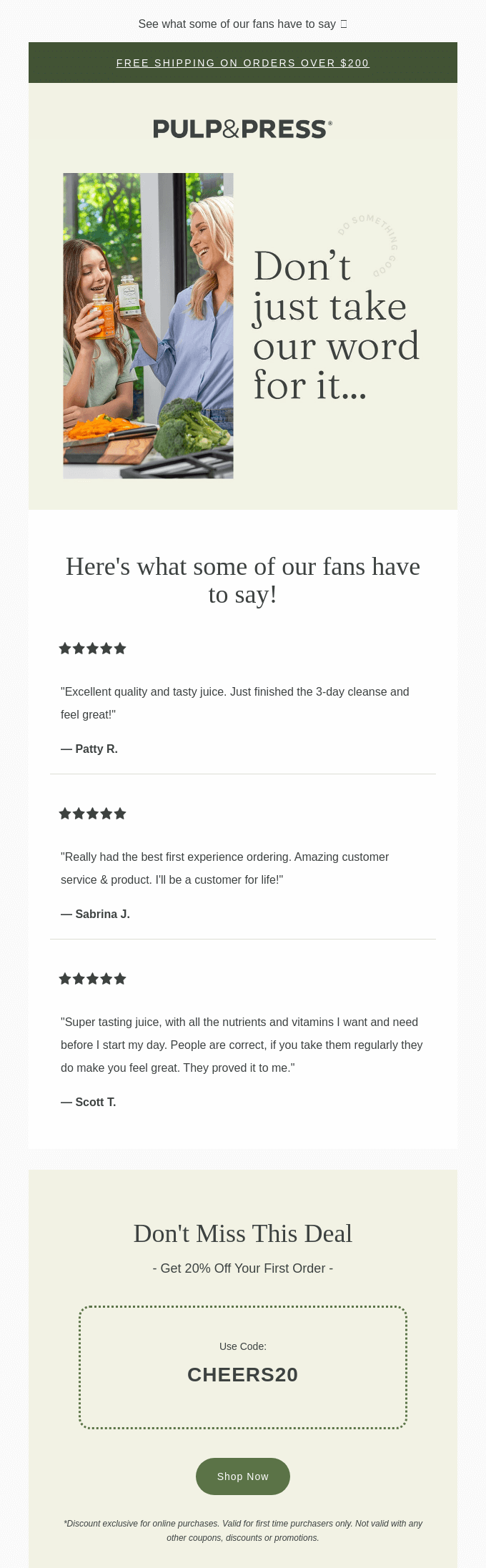The height and width of the screenshot is (1568, 486).
Task: Click the star rating above Sabrina J.'s review
Action: click(x=92, y=814)
